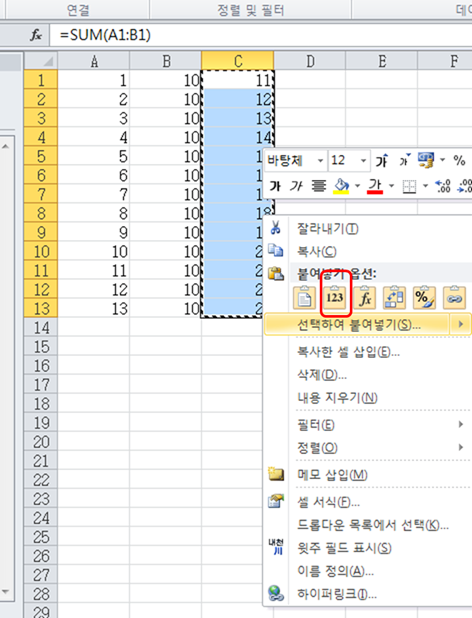The height and width of the screenshot is (618, 472).
Task: Apply percent style from the mini toolbar
Action: coord(459,160)
